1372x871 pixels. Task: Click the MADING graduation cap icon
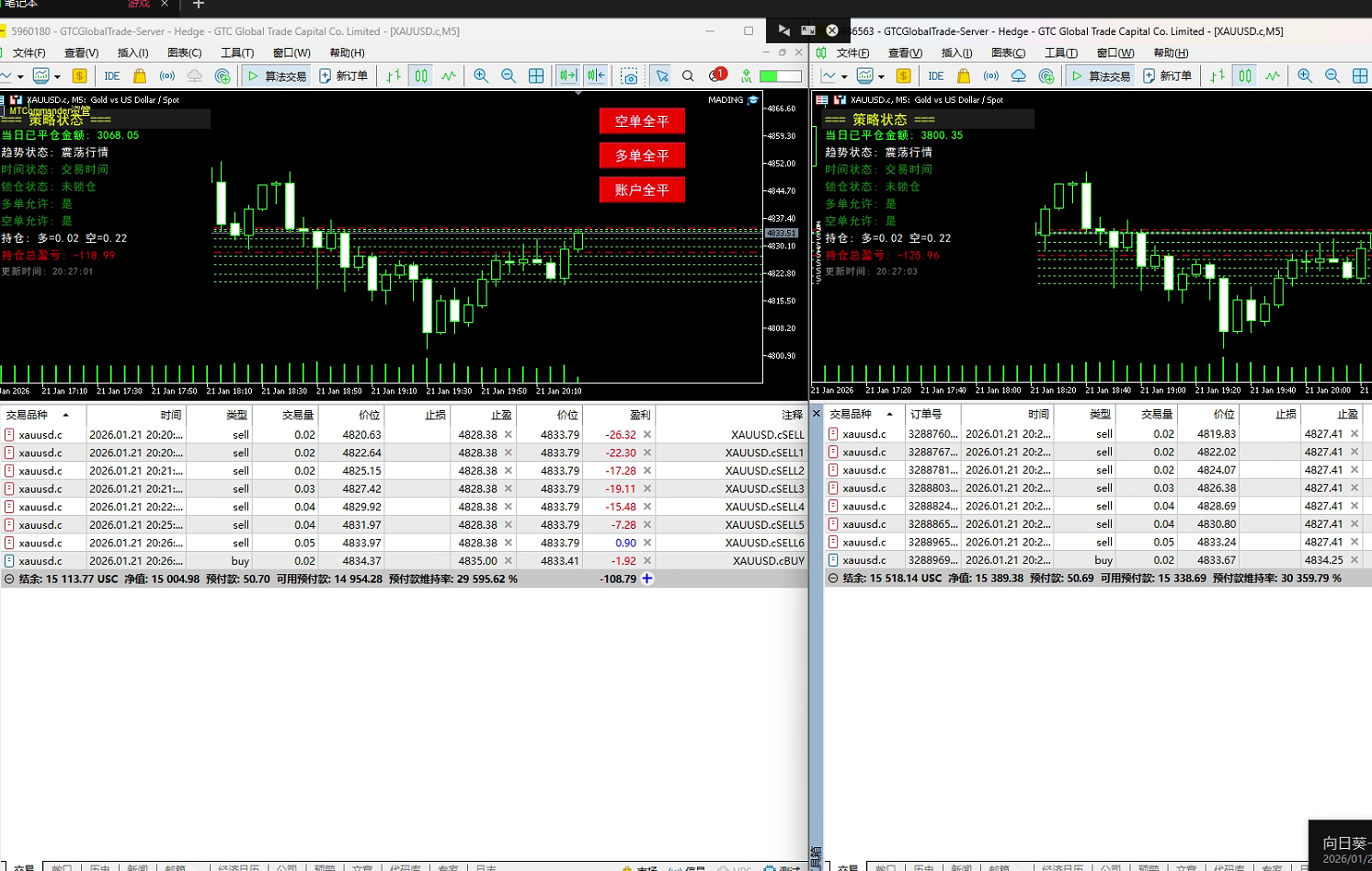click(x=753, y=100)
